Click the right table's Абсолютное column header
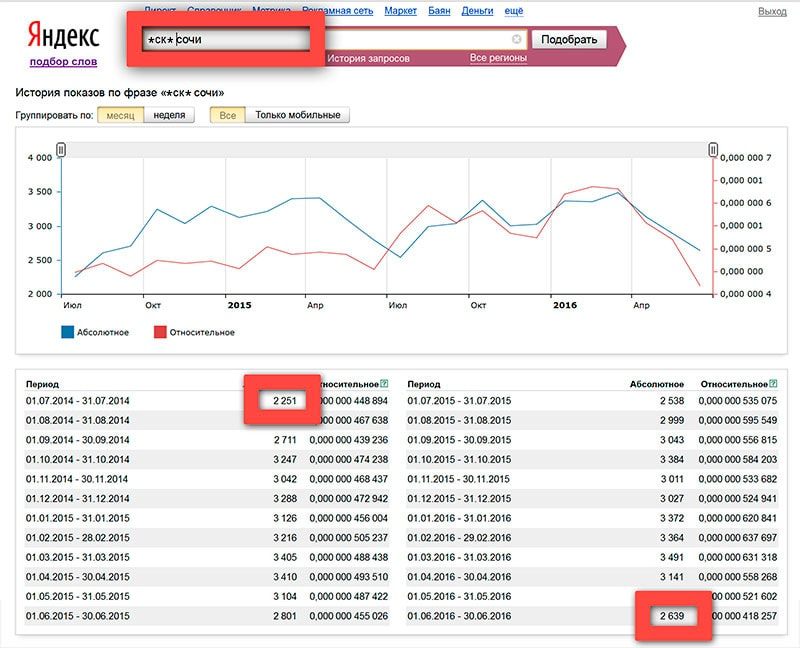Screen dimensions: 800x648 point(657,384)
